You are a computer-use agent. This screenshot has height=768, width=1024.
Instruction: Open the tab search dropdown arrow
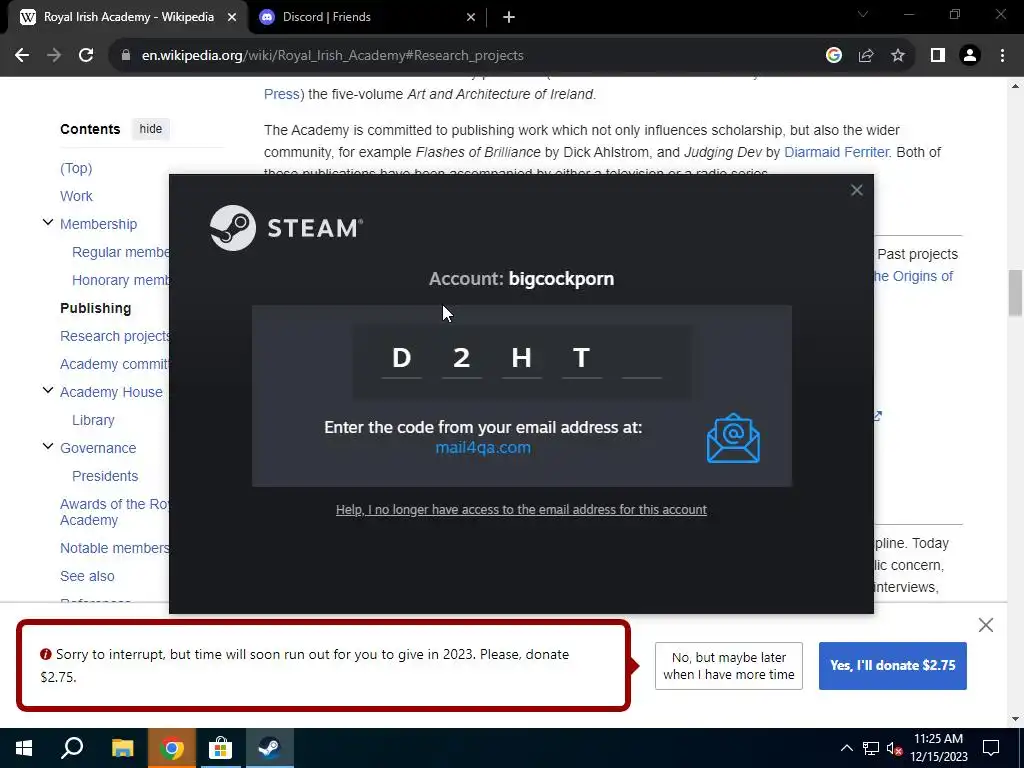(x=863, y=14)
